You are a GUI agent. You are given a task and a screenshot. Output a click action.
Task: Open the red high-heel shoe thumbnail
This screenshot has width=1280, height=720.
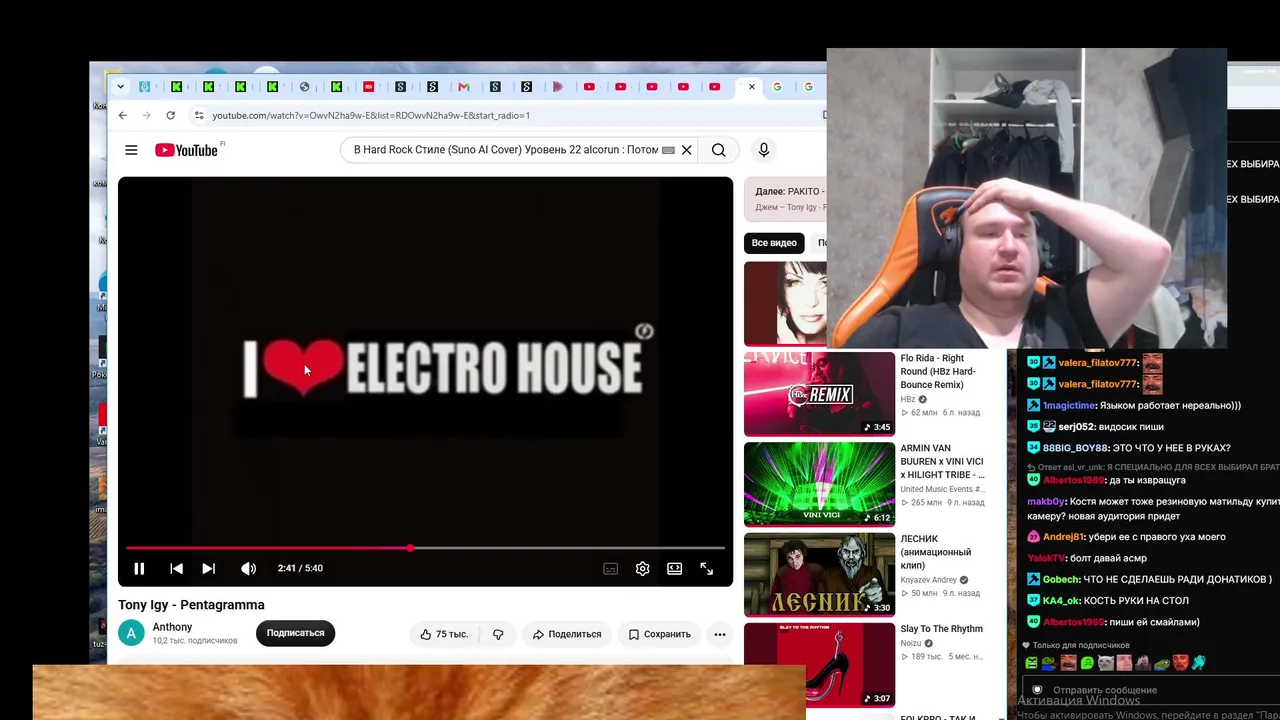tap(819, 664)
